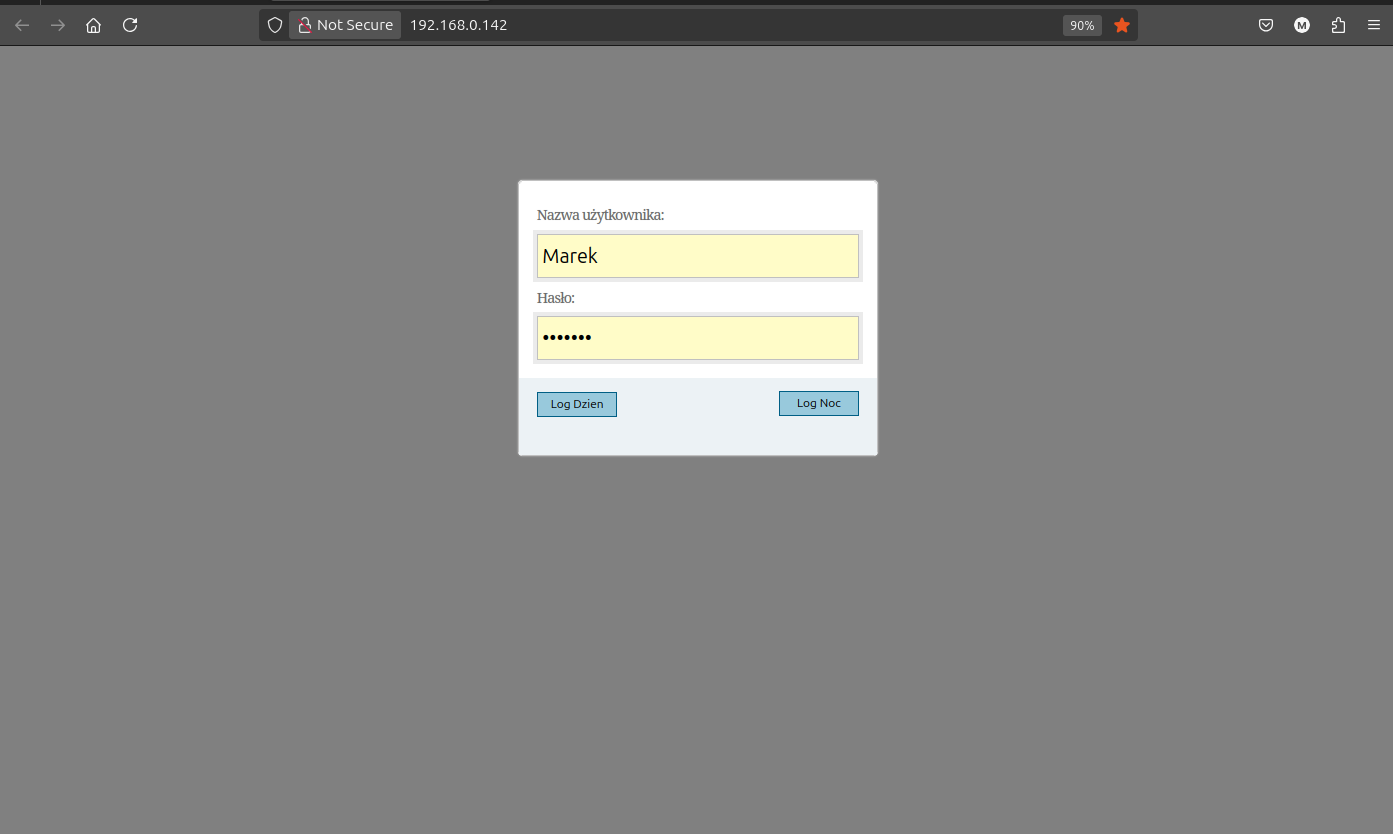This screenshot has width=1393, height=834.
Task: Open the tracking protection shield panel
Action: pos(275,25)
